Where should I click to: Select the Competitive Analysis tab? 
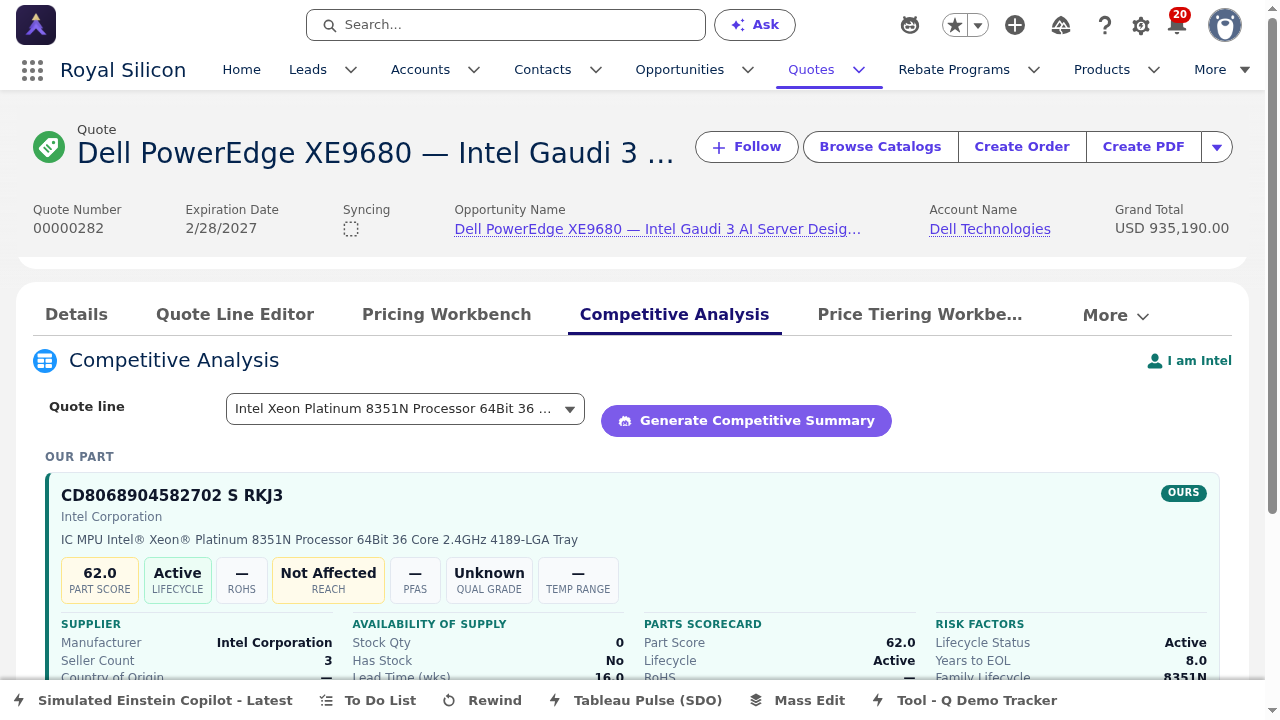point(675,315)
